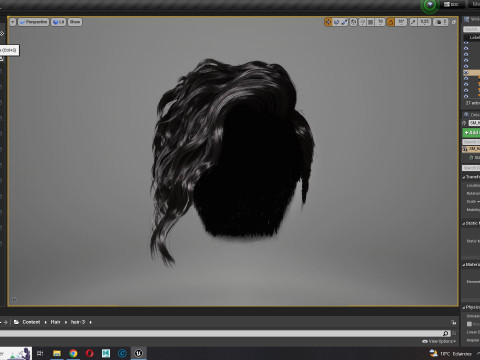
Task: Click the Rotation label in Transform
Action: [473, 193]
